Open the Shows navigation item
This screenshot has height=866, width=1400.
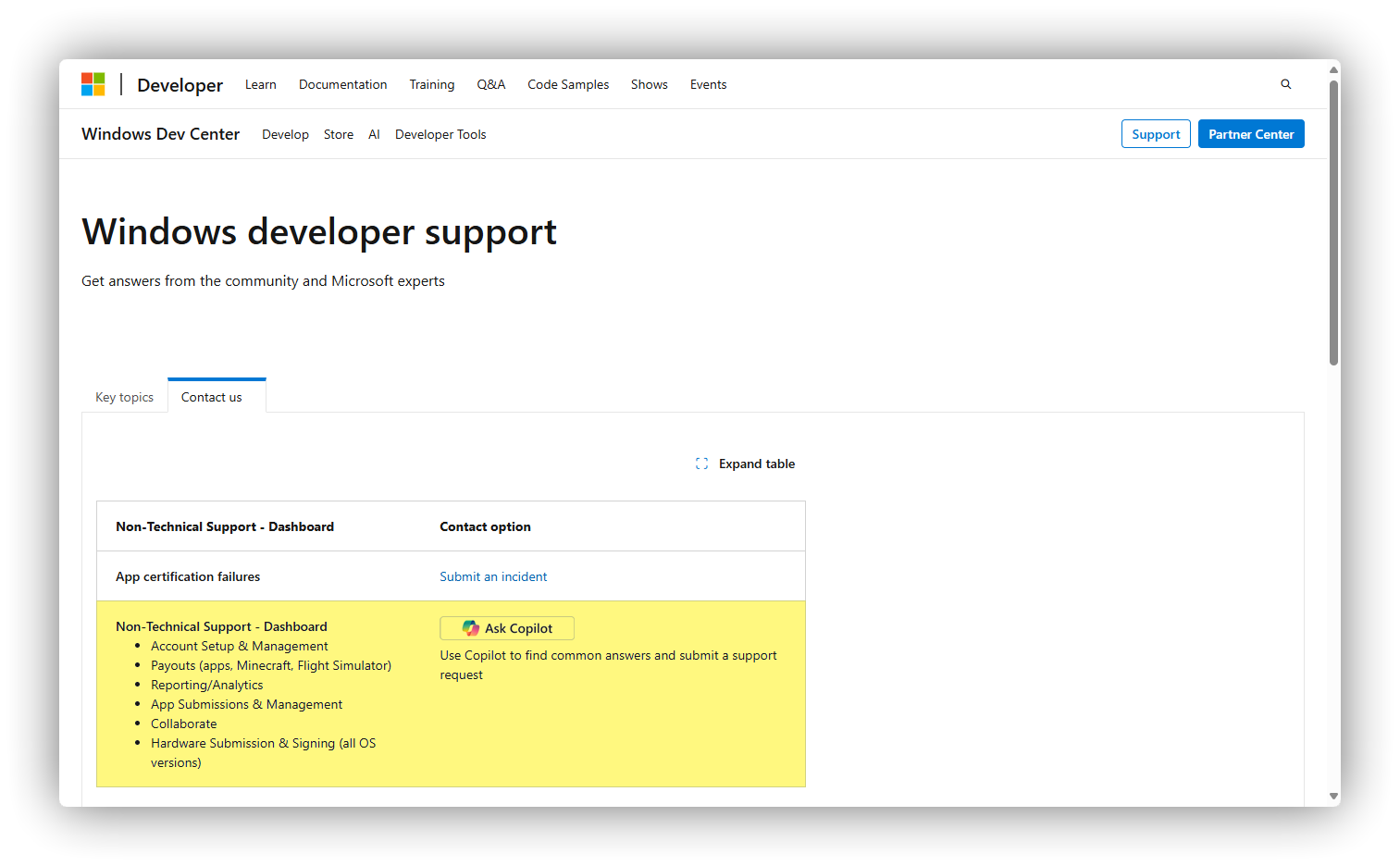coord(650,84)
